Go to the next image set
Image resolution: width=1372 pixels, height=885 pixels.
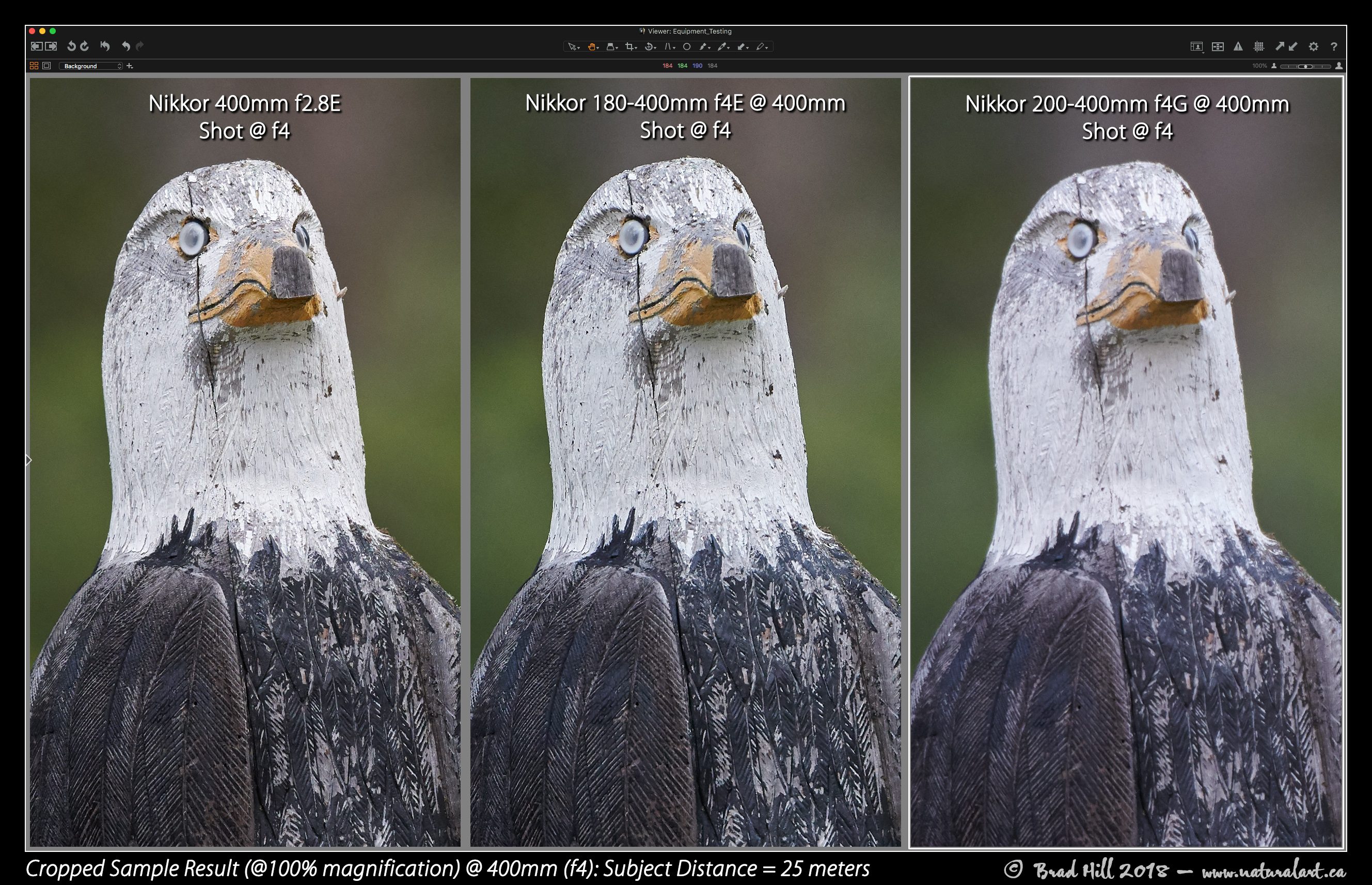point(51,46)
